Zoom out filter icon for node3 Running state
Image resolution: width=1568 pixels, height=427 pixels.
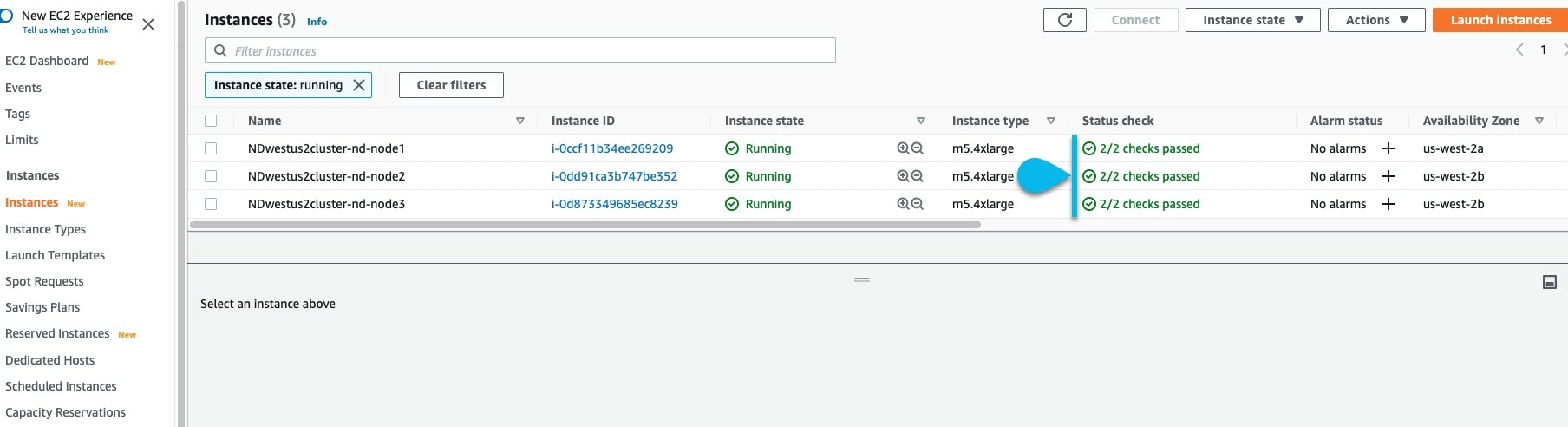click(917, 204)
